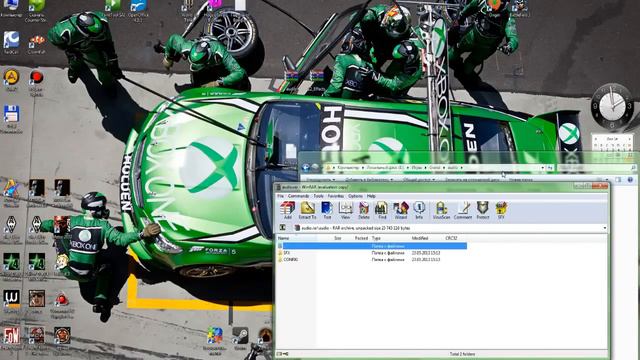Open the Help menu in WinRAR
Viewport: 640px width, 360px height.
[x=371, y=196]
